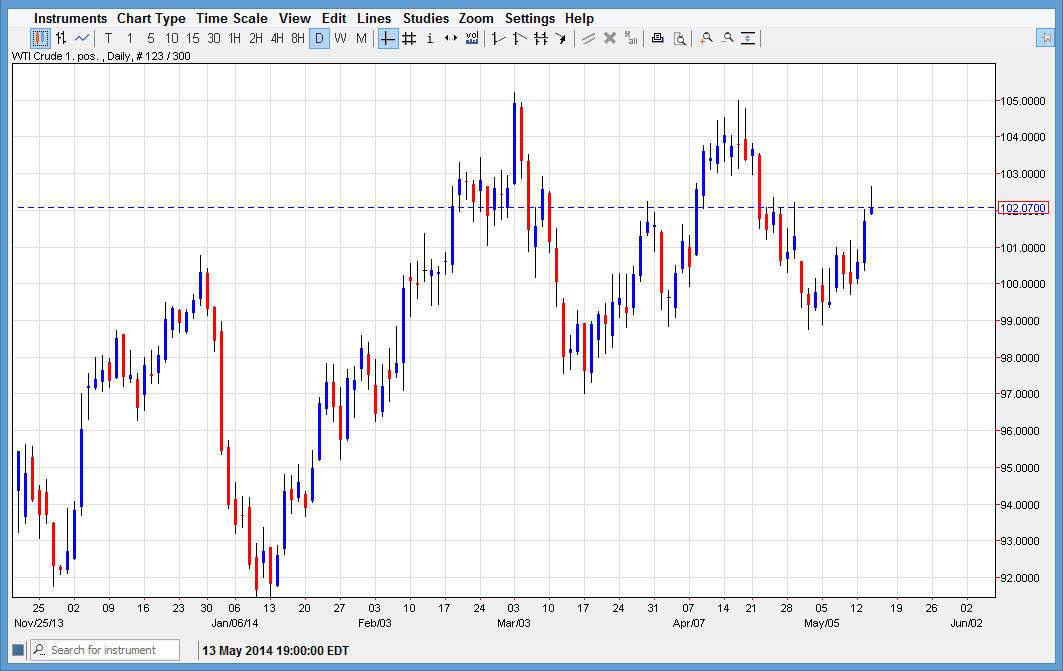Click the print chart icon
The image size is (1063, 671).
(x=657, y=38)
